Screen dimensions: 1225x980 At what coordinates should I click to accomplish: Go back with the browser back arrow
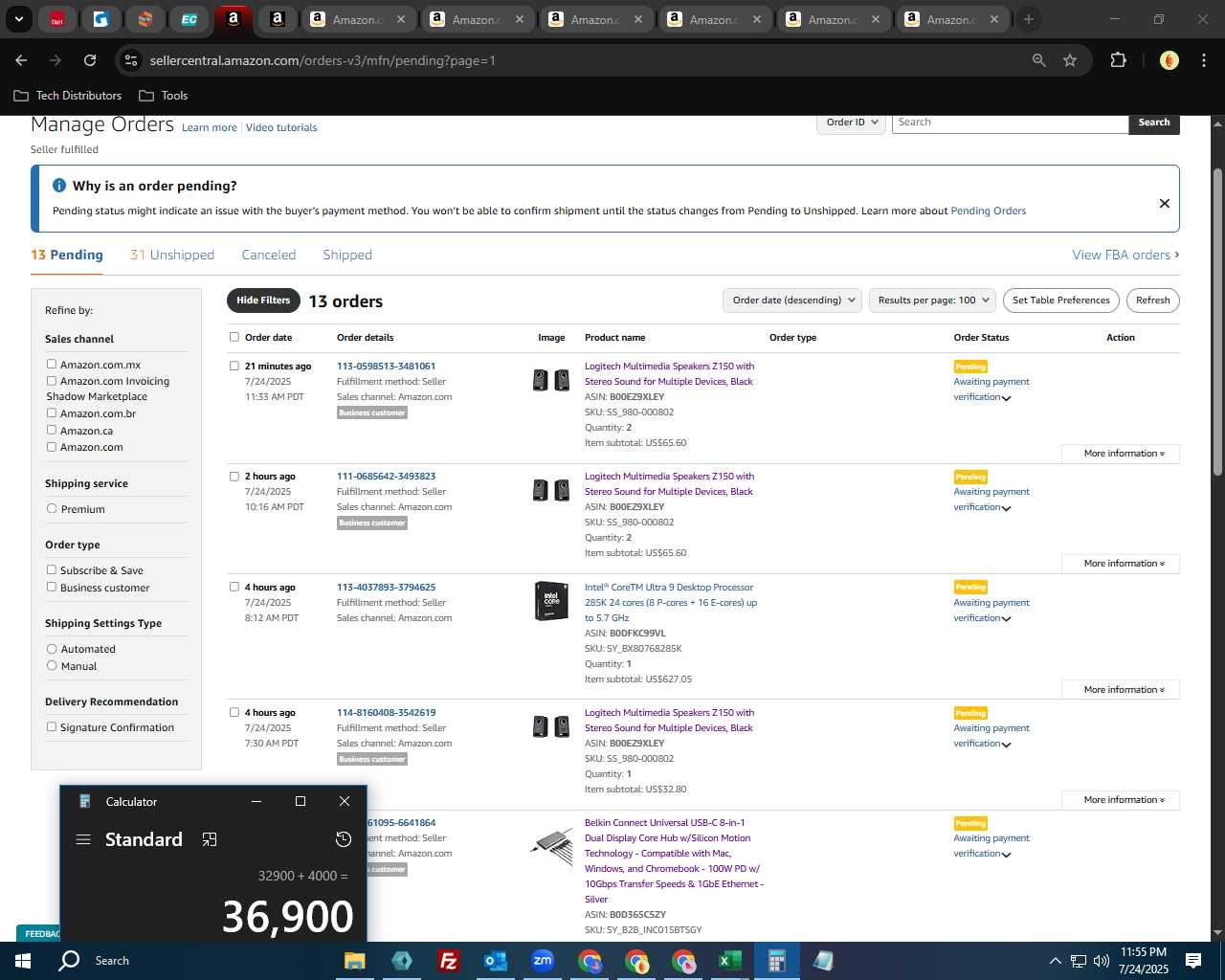pos(21,60)
